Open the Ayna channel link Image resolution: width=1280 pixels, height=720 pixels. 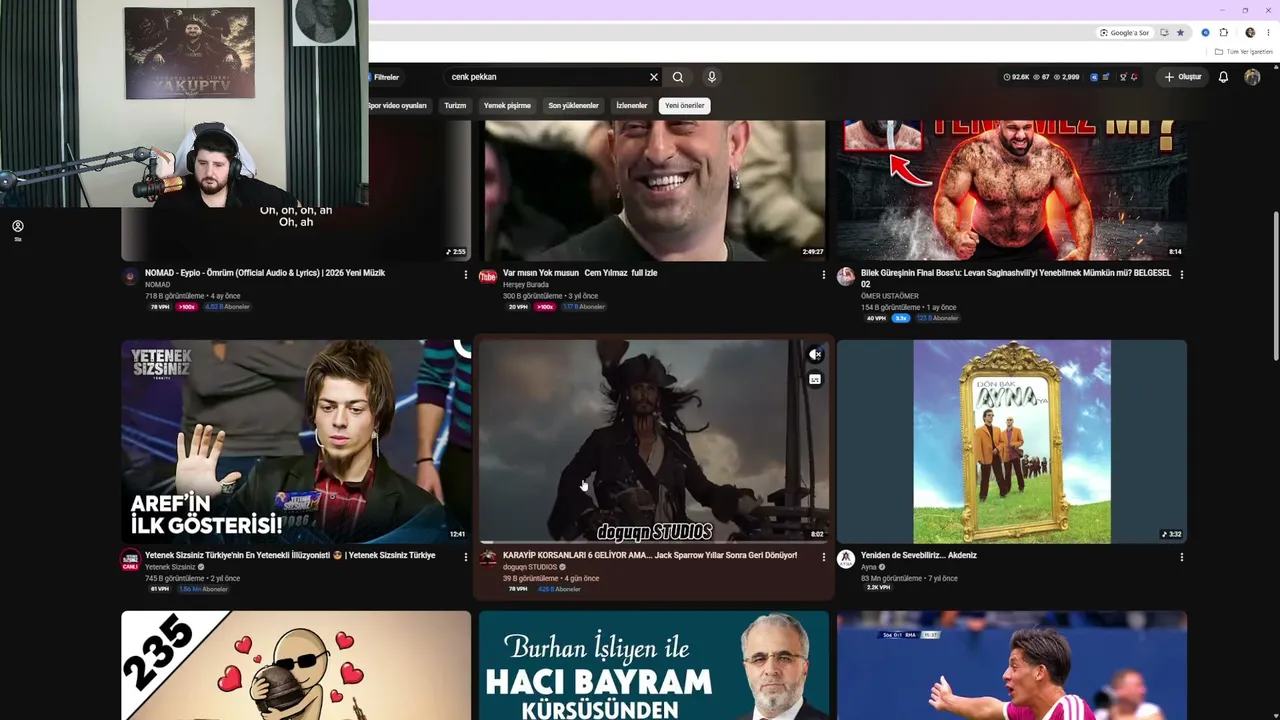868,567
